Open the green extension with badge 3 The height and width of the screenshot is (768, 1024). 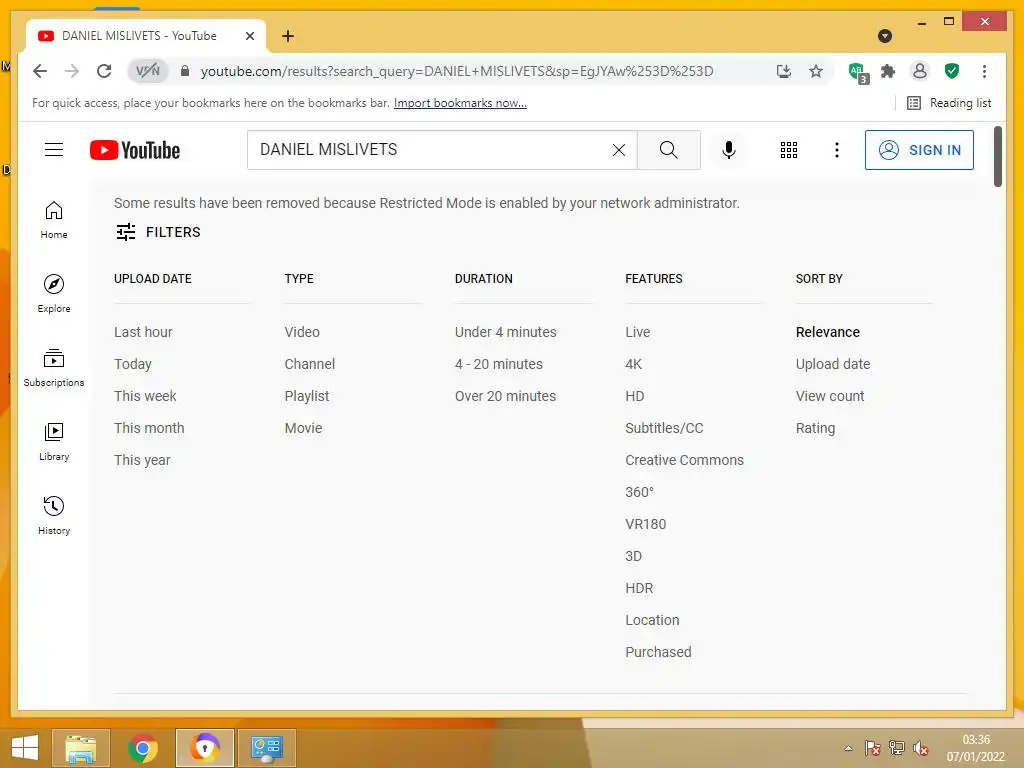tap(858, 72)
